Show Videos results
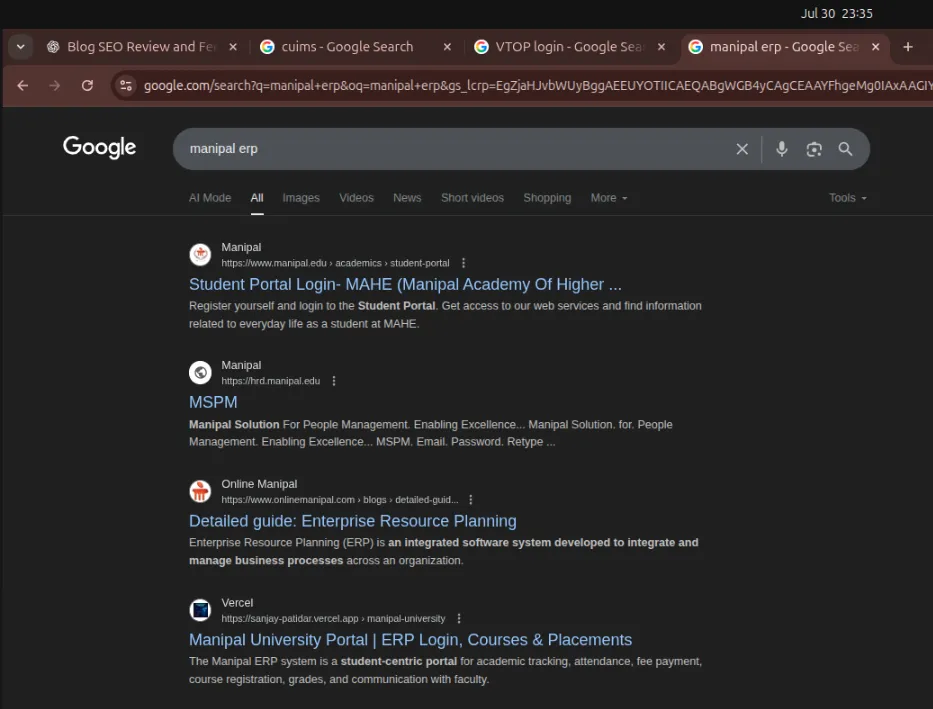 [356, 198]
